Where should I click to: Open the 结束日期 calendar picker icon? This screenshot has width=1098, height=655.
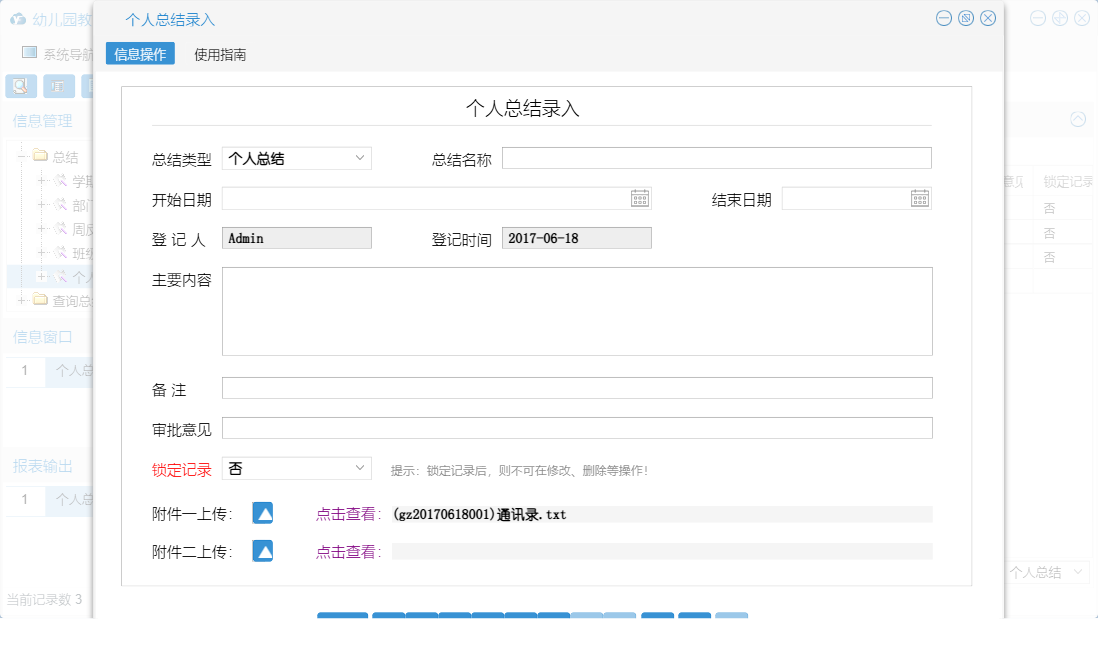pos(920,197)
